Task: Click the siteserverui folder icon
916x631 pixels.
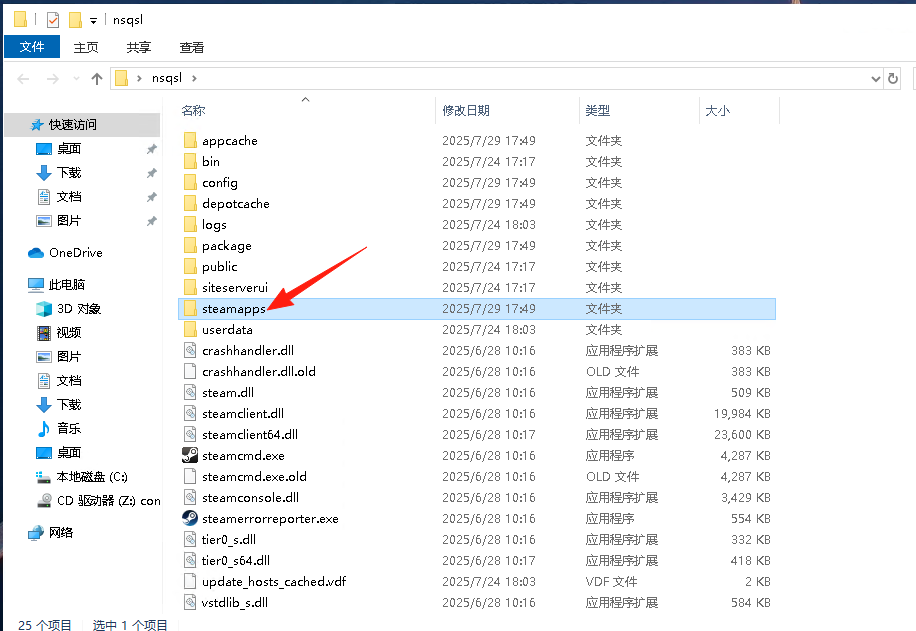Action: (190, 287)
